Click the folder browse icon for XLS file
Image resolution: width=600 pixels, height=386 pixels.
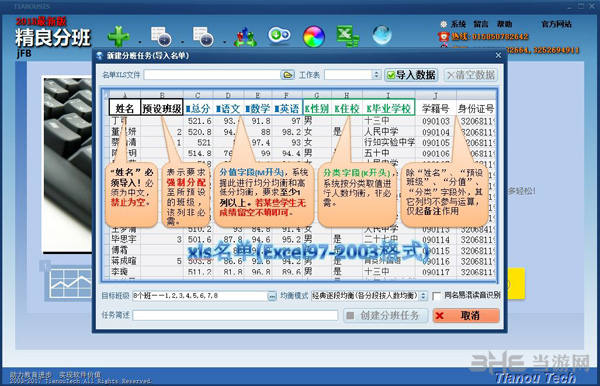click(x=287, y=75)
